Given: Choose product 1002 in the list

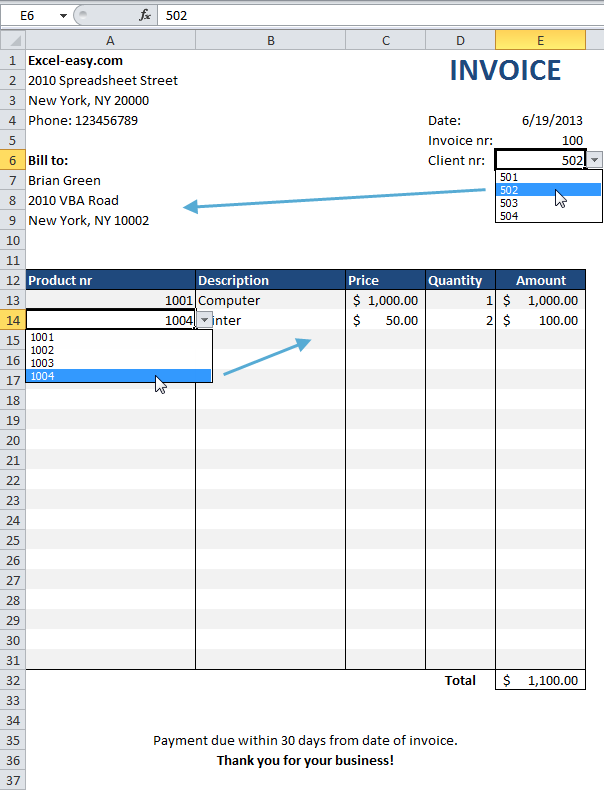Looking at the screenshot, I should pos(119,350).
